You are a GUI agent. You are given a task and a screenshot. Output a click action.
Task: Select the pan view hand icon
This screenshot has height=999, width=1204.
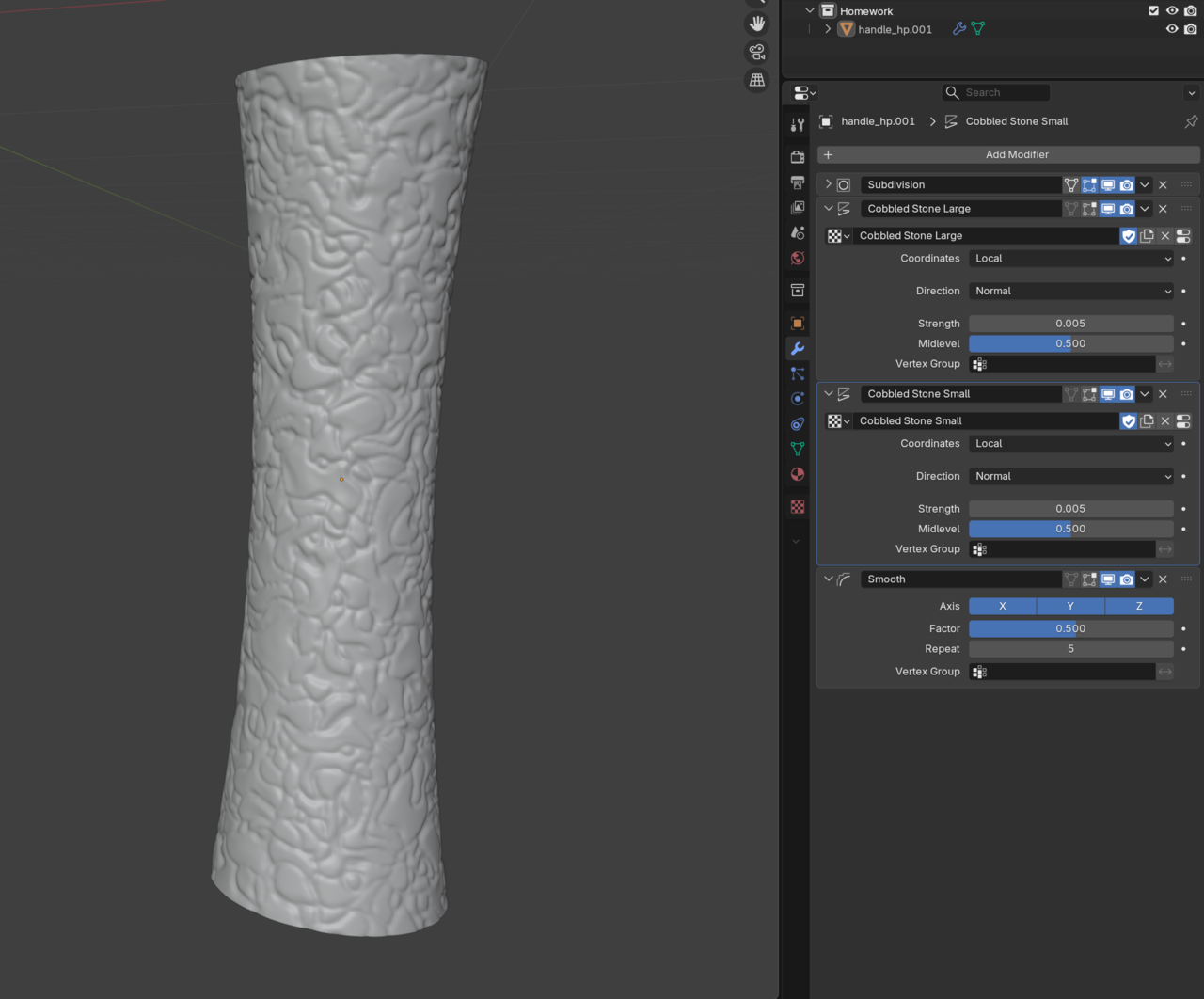click(757, 24)
